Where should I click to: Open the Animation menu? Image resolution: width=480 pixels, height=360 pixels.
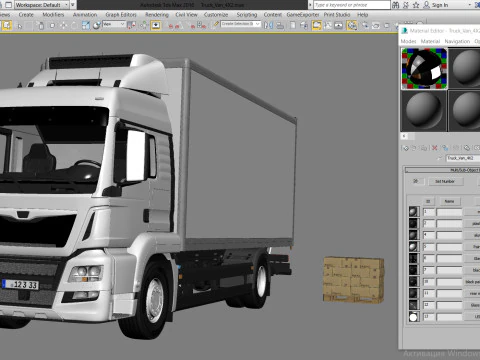85,15
